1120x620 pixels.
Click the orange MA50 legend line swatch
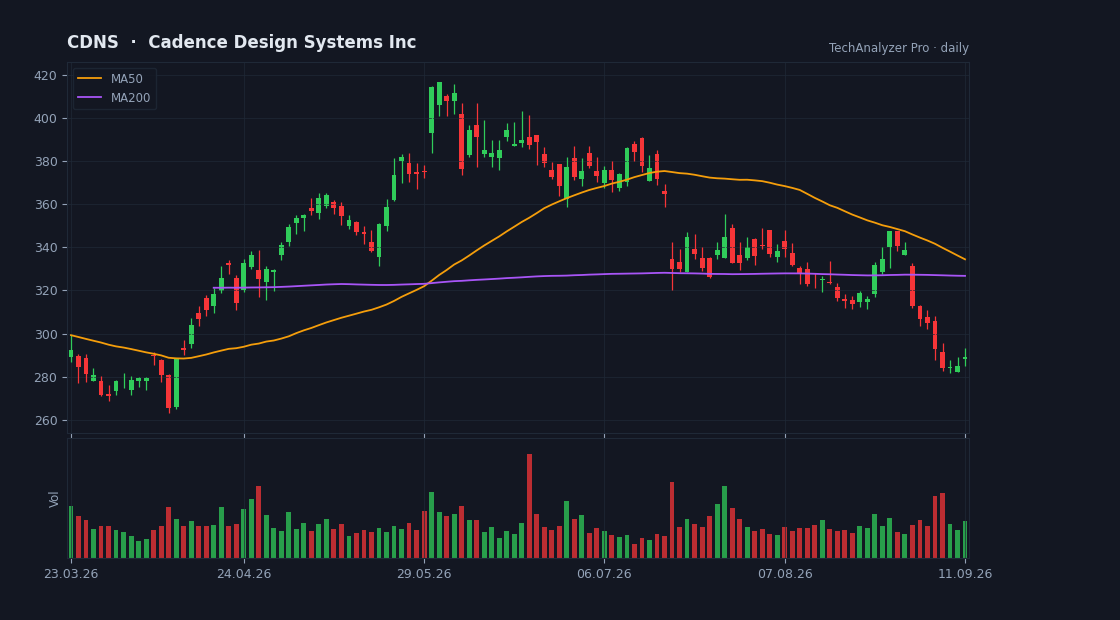89,79
